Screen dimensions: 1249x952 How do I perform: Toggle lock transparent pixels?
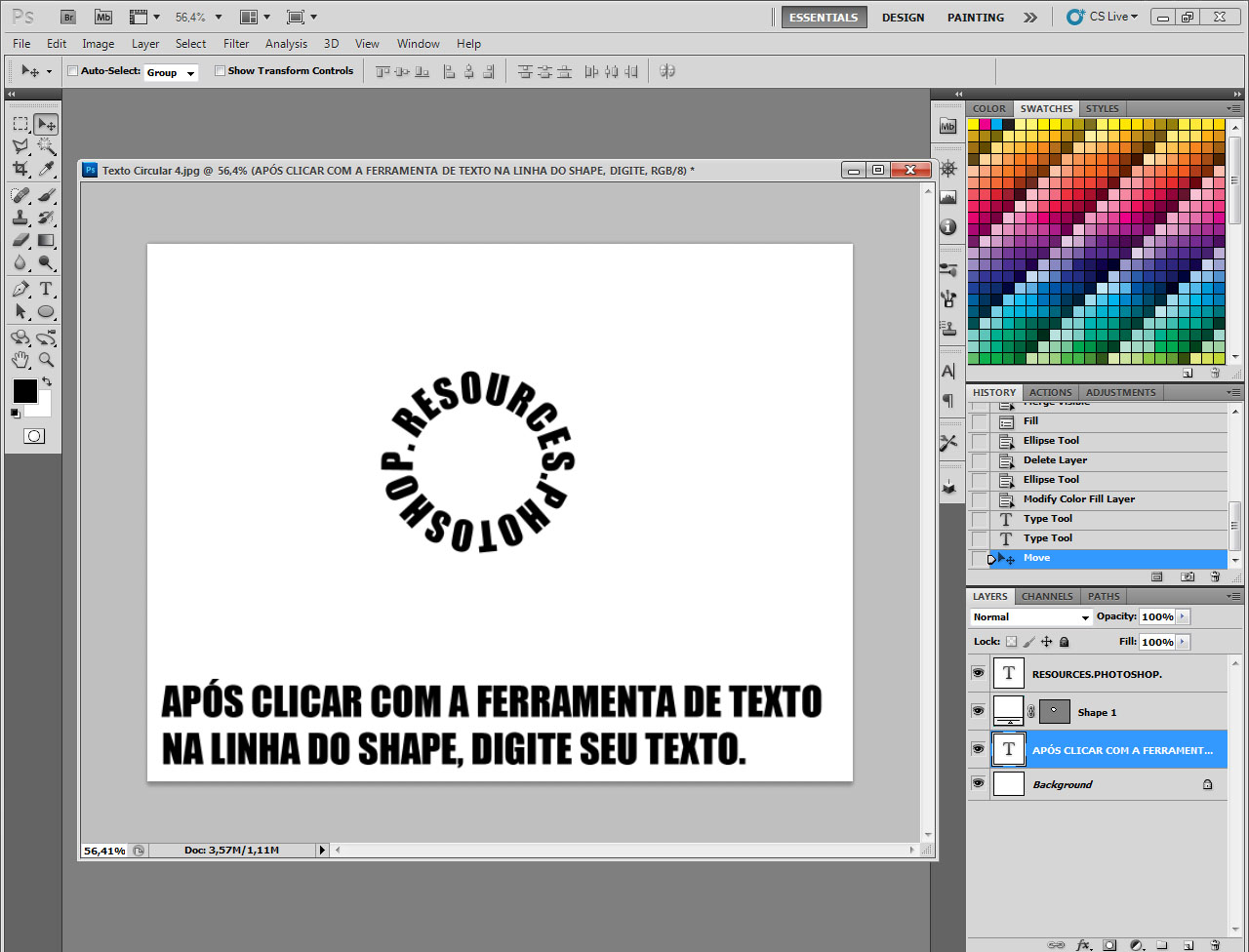click(x=1011, y=642)
